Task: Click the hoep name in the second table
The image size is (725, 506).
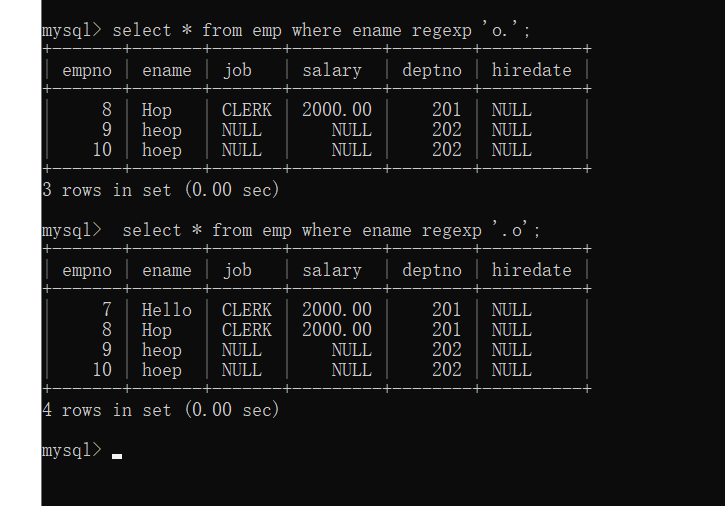Action: pyautogui.click(x=162, y=370)
